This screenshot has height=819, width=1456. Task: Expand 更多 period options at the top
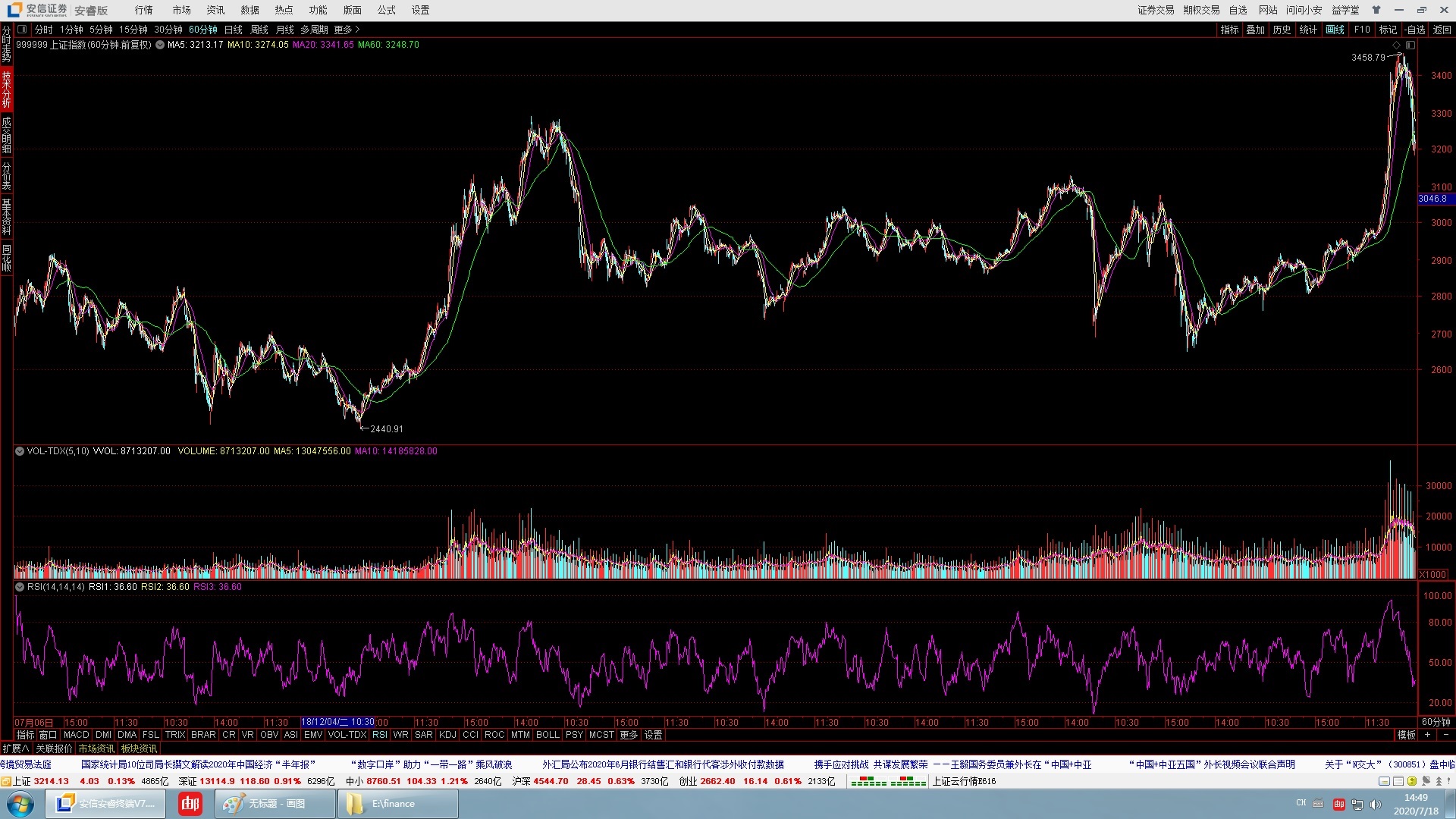[x=347, y=30]
